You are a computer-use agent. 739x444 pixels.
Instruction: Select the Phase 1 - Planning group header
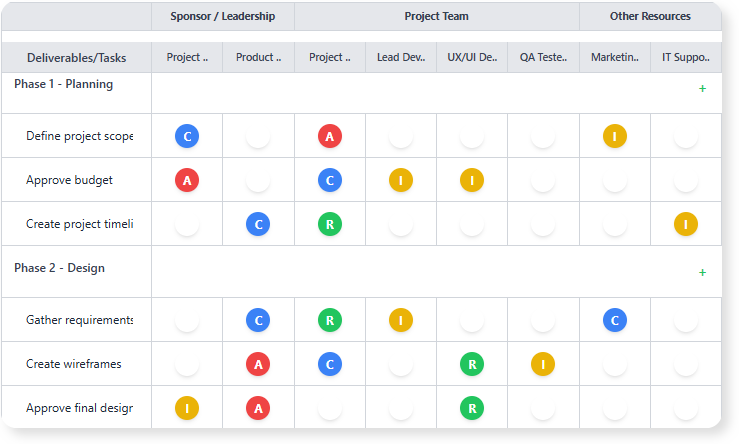(x=63, y=85)
